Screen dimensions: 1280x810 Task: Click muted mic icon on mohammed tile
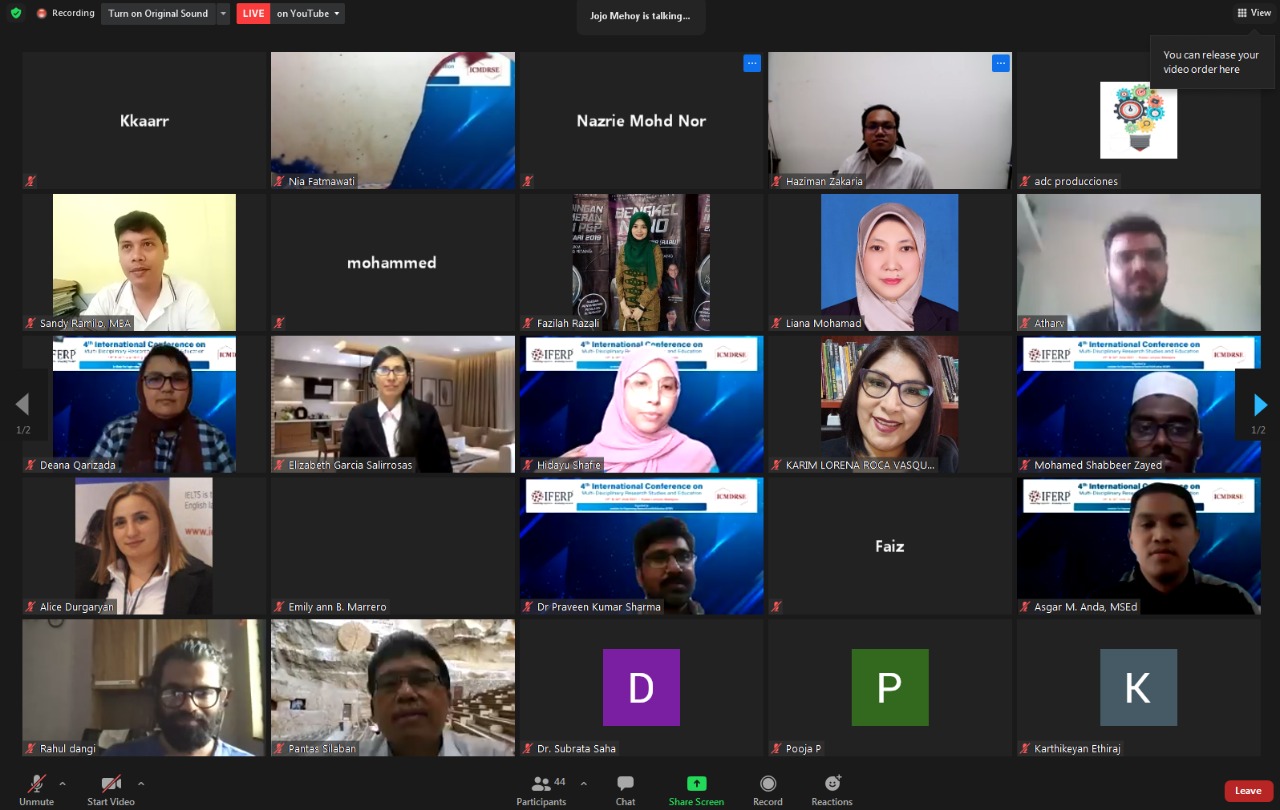[x=279, y=323]
